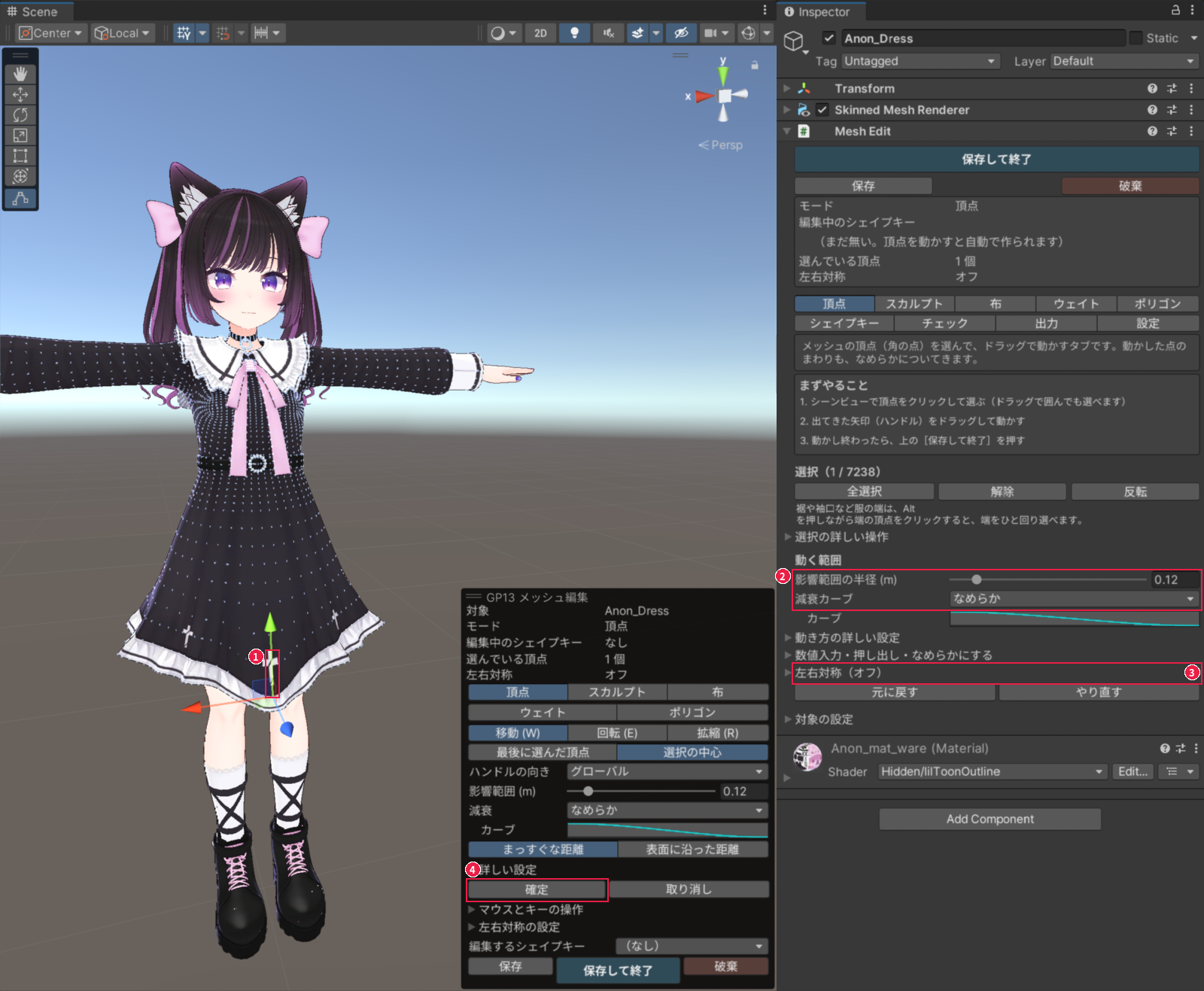
Task: Select the Rect transform tool
Action: click(20, 155)
